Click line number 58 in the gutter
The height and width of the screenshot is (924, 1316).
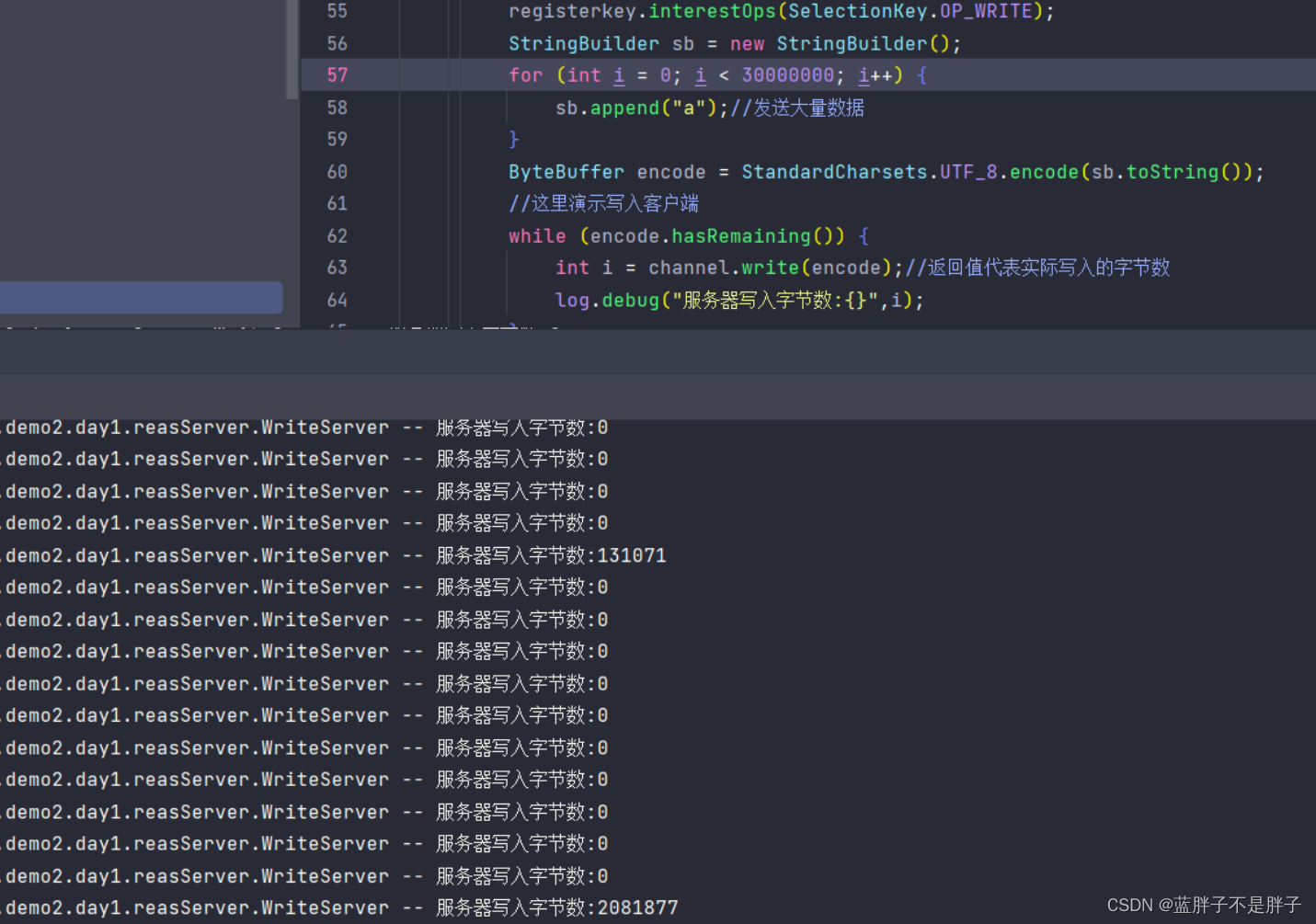[x=338, y=108]
